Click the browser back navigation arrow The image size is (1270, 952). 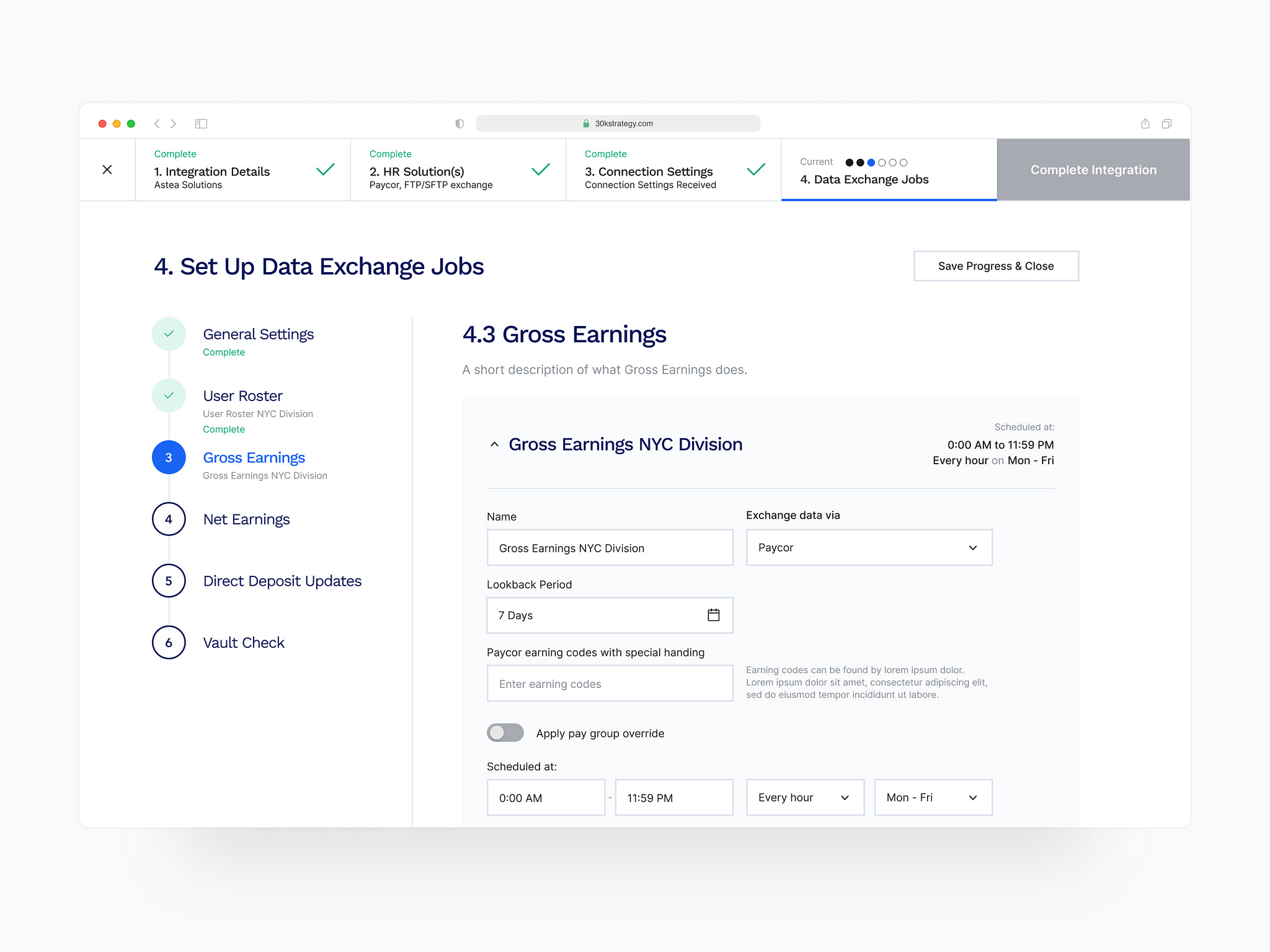156,123
